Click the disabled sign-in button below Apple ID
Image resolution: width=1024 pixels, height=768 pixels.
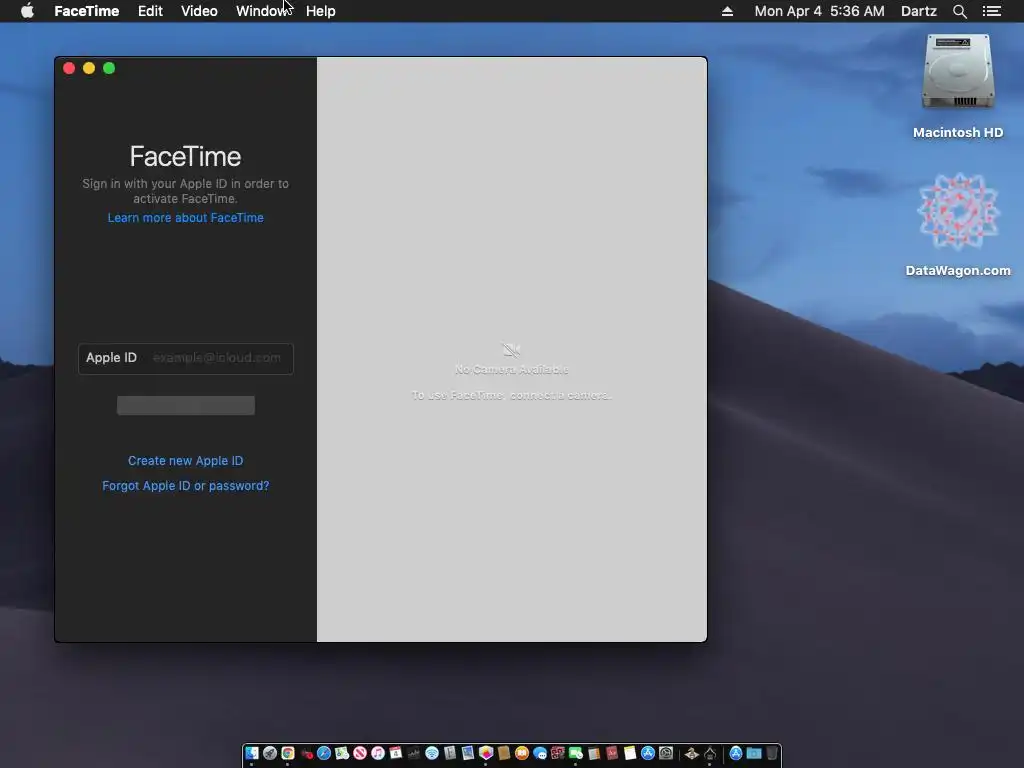(x=185, y=405)
